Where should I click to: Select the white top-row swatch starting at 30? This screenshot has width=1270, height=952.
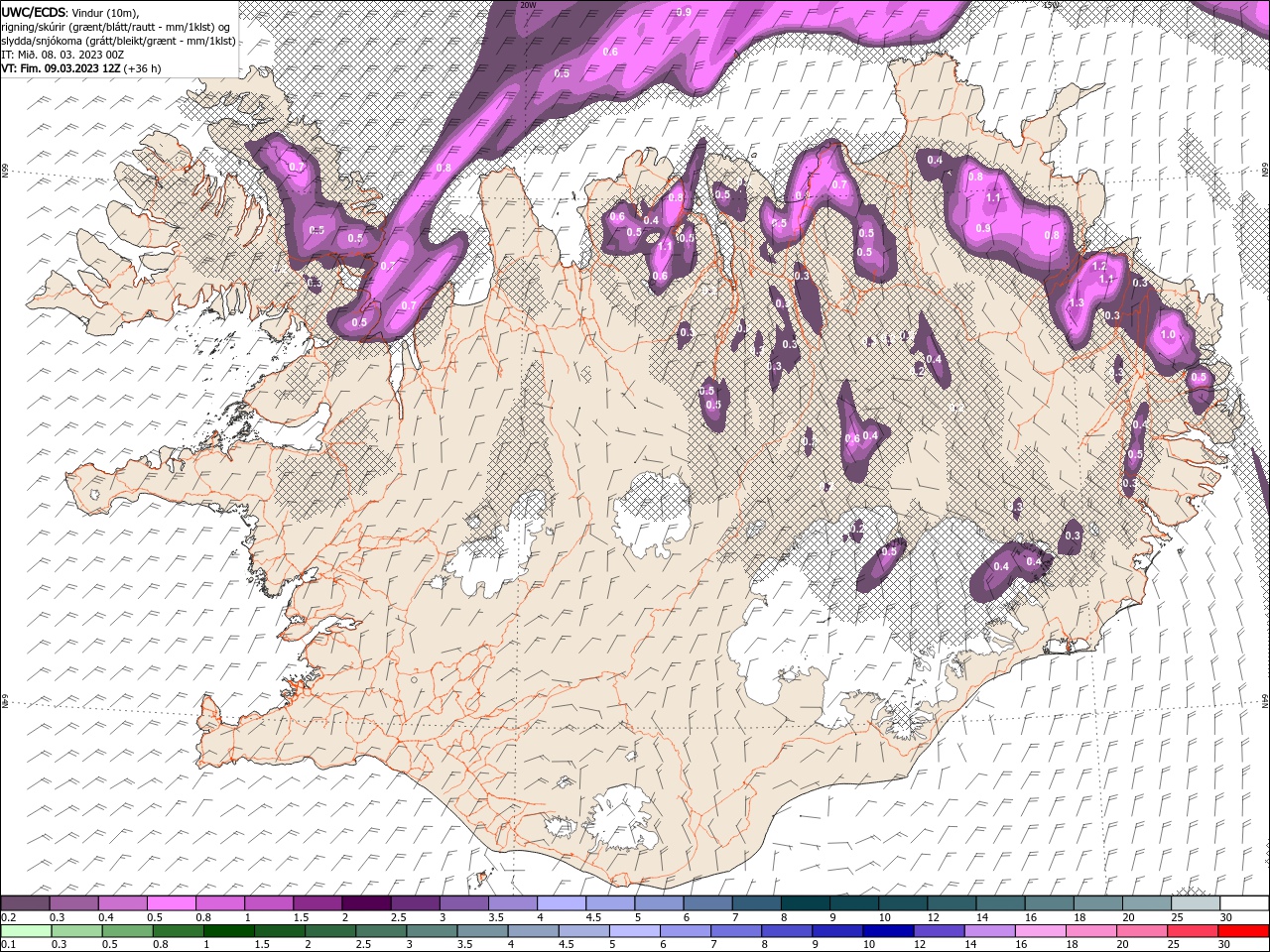tap(1243, 903)
